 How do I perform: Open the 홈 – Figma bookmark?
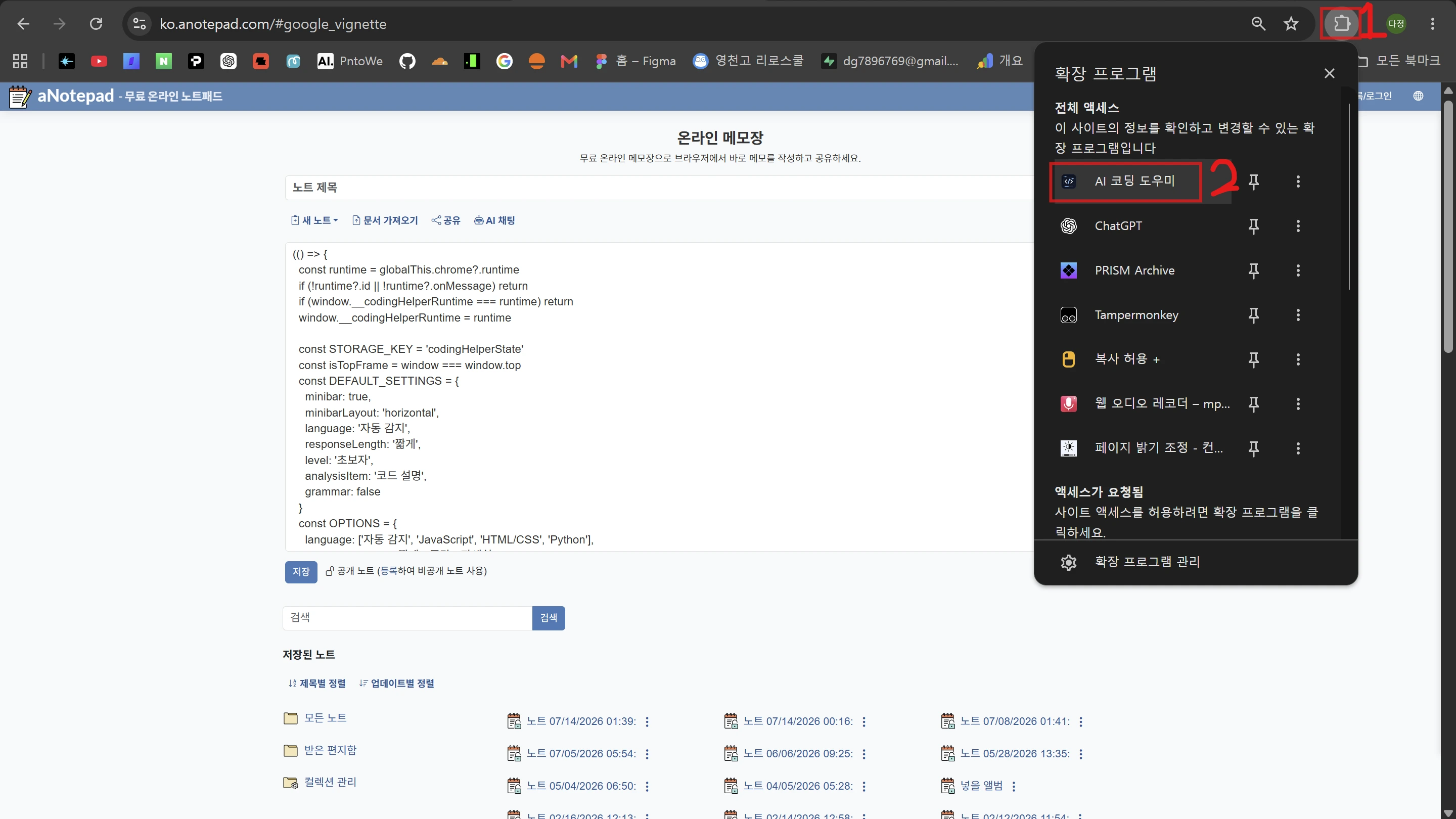(635, 61)
